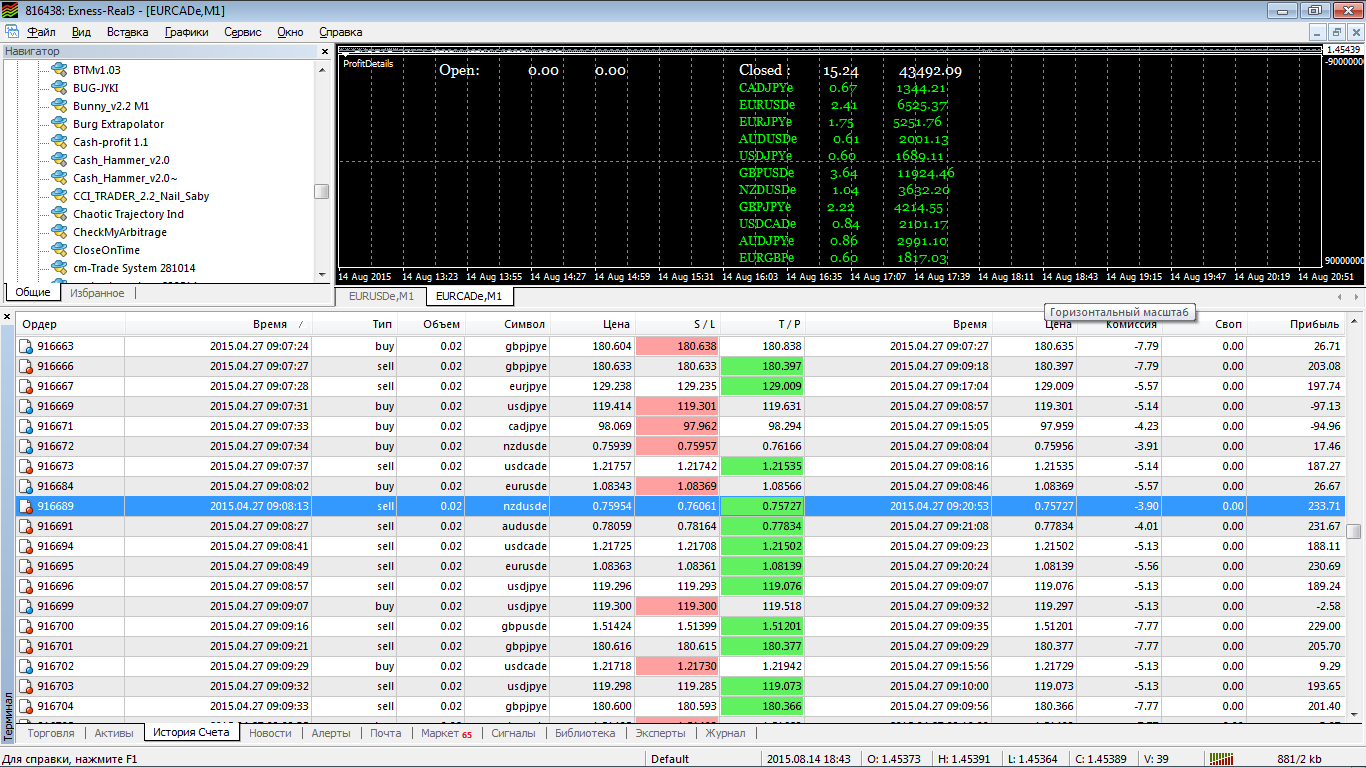Click order 916663 row icon
Viewport: 1366px width, 768px height.
[x=26, y=347]
